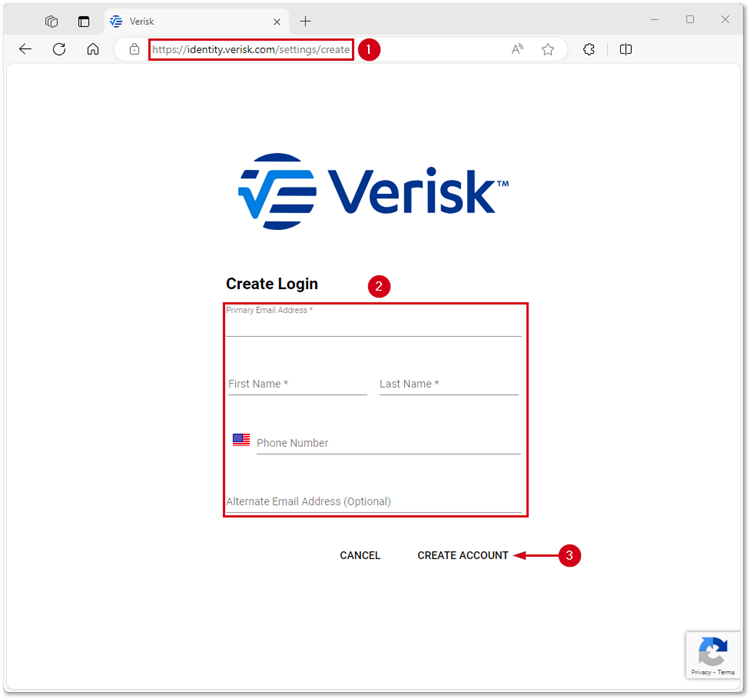Close the browser window
The image size is (750, 699).
coord(725,20)
